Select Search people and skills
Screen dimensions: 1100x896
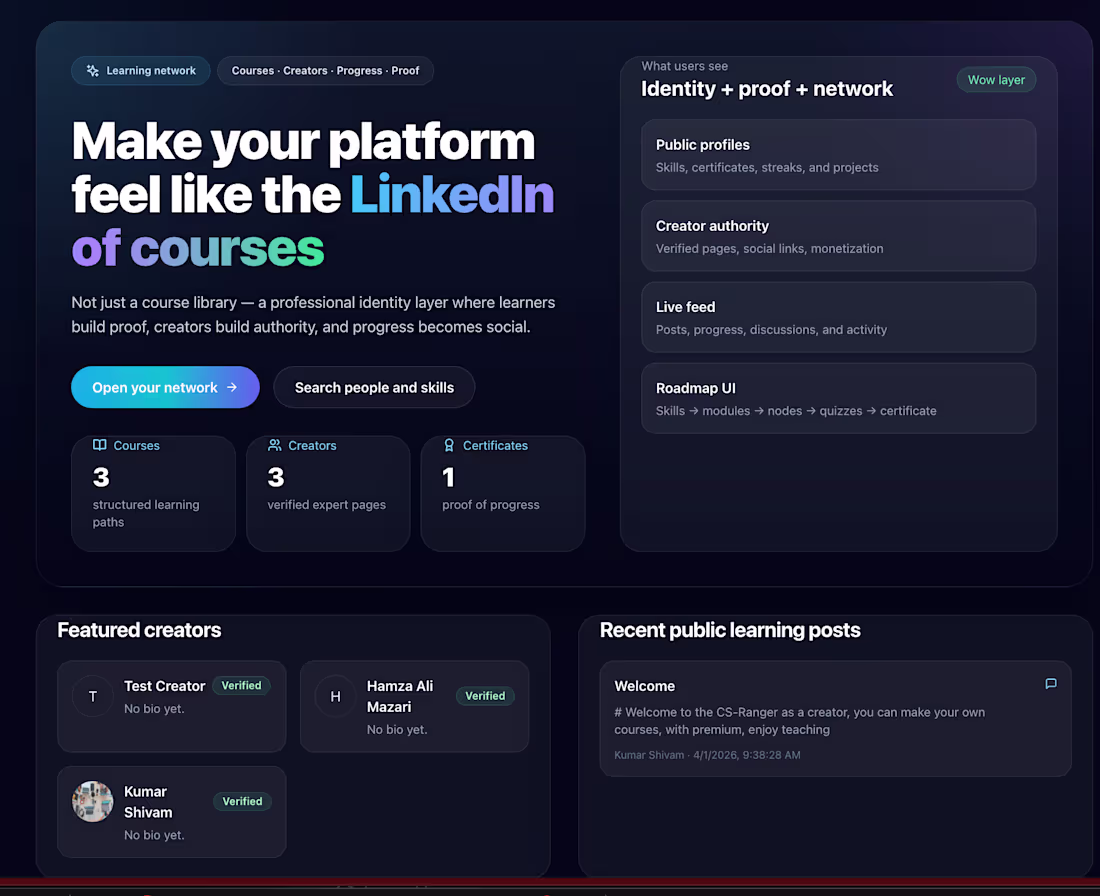374,387
